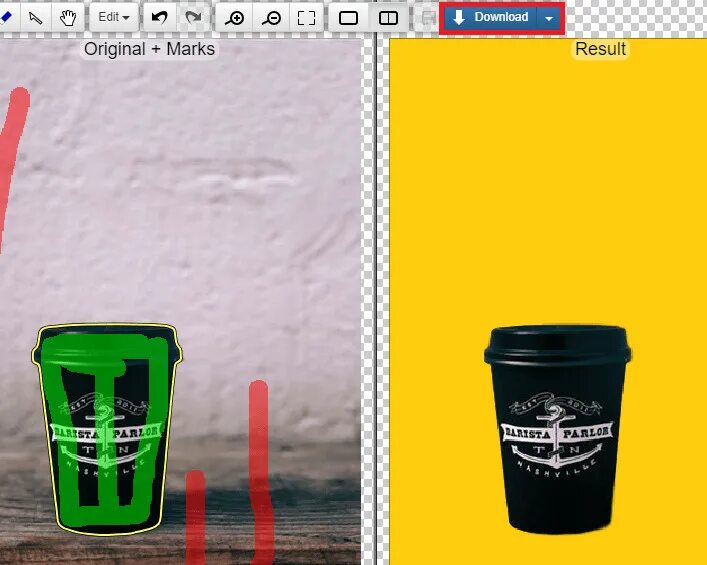Select the eraser tool
This screenshot has width=707, height=565.
pyautogui.click(x=8, y=18)
